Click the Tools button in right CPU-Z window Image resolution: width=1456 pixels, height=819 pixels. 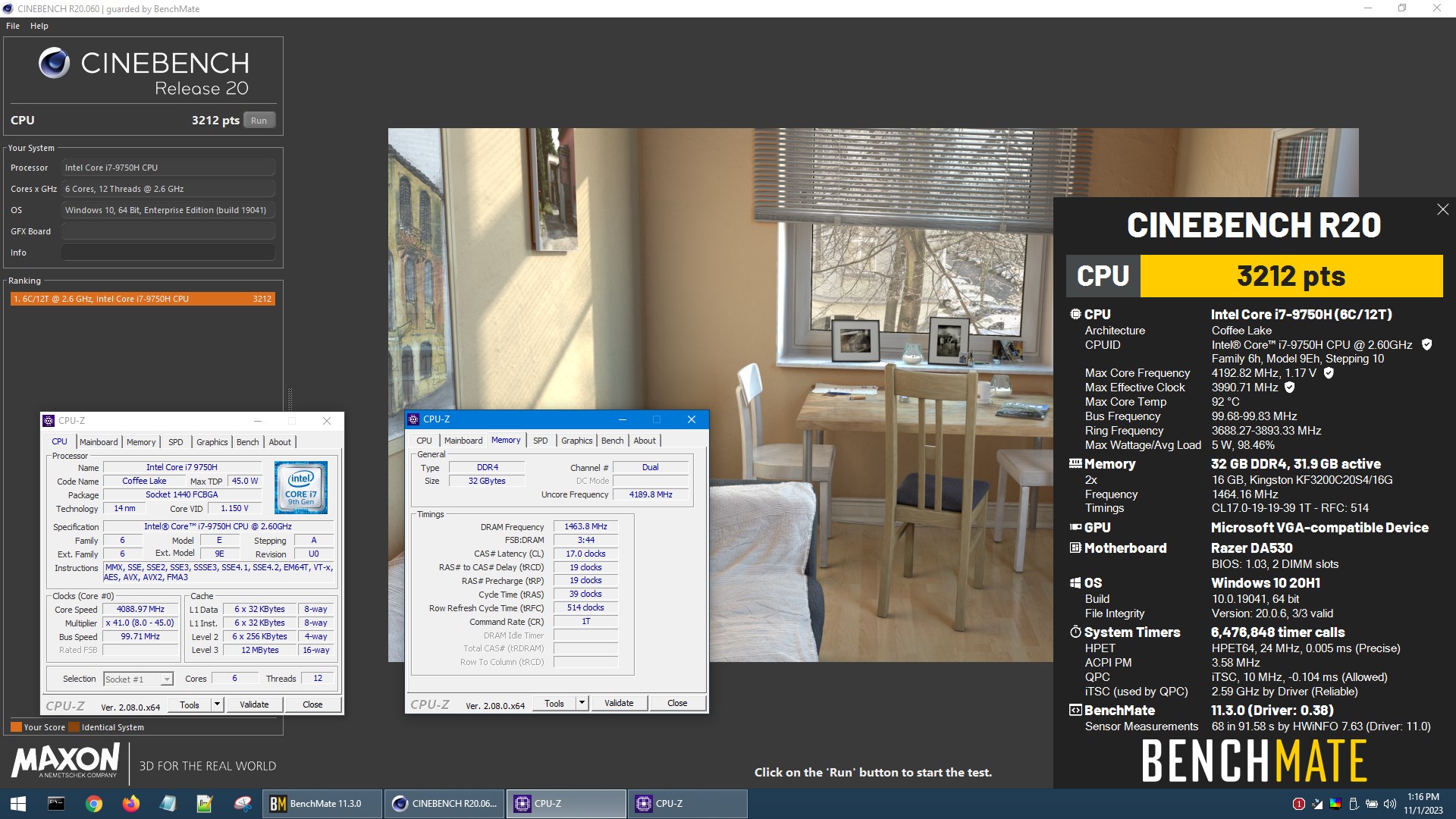[x=554, y=703]
